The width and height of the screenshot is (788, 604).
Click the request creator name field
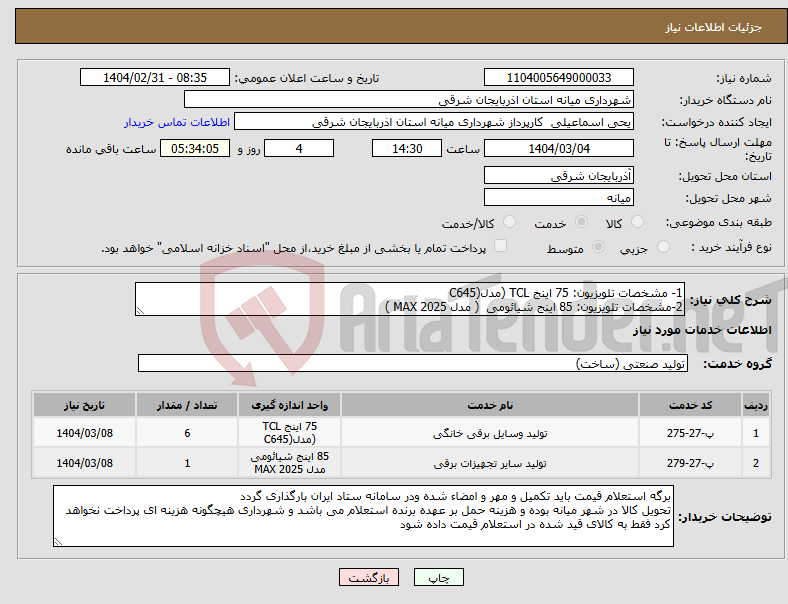point(434,122)
